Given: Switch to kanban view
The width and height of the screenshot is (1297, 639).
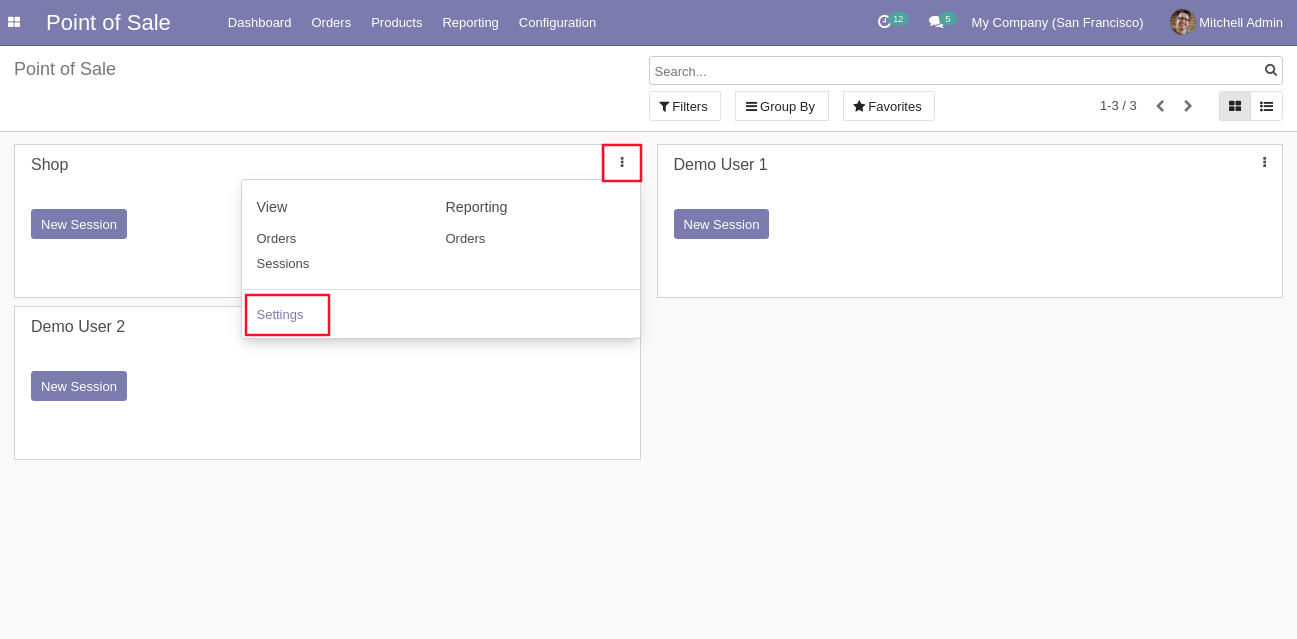Looking at the screenshot, I should point(1235,106).
